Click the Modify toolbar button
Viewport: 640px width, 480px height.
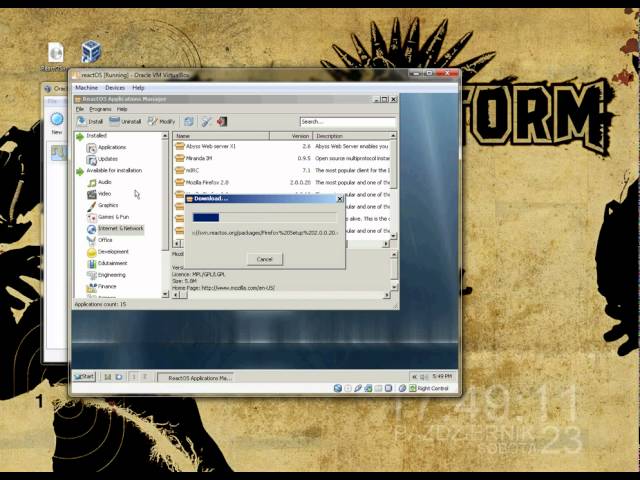[x=161, y=121]
